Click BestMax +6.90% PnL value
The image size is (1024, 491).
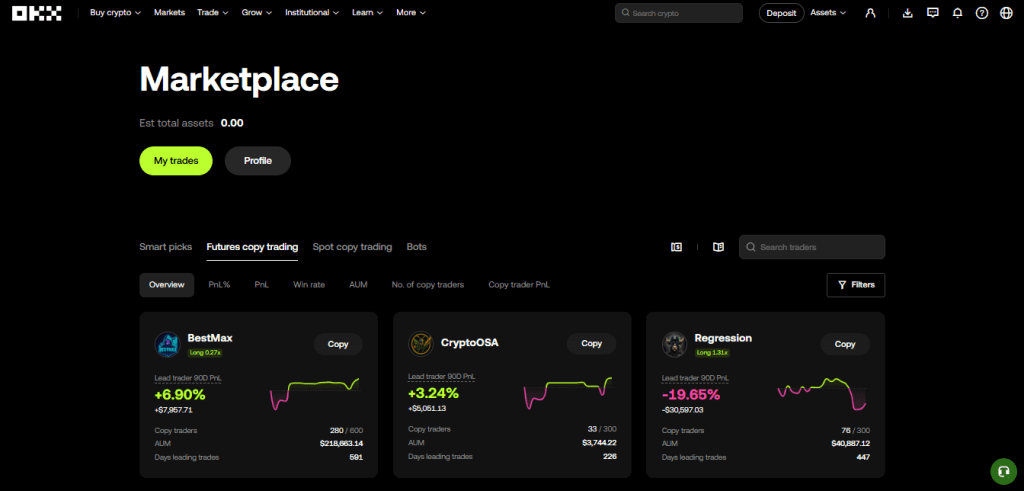(x=180, y=395)
